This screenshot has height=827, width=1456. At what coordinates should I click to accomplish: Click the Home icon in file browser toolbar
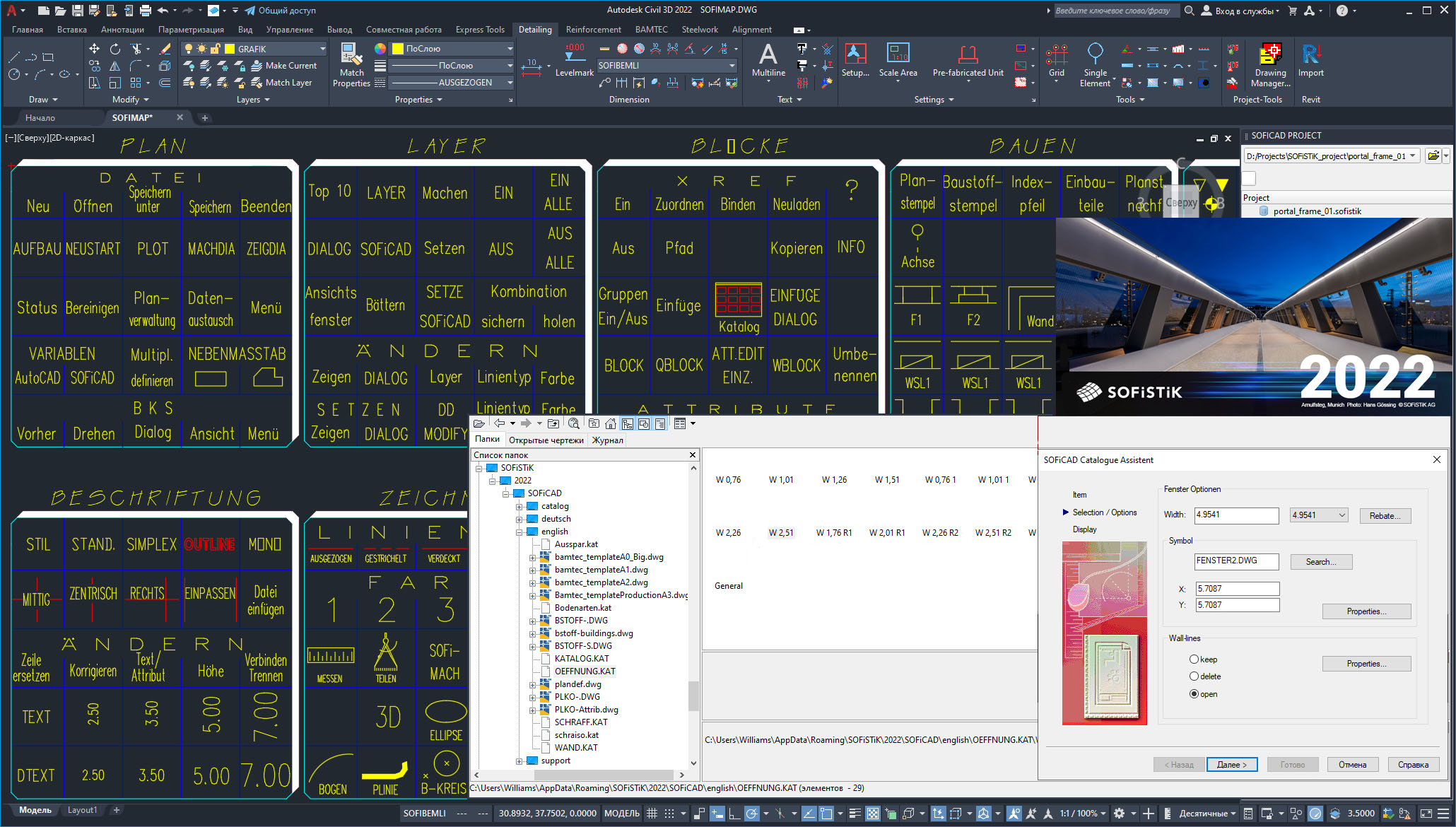(x=611, y=423)
